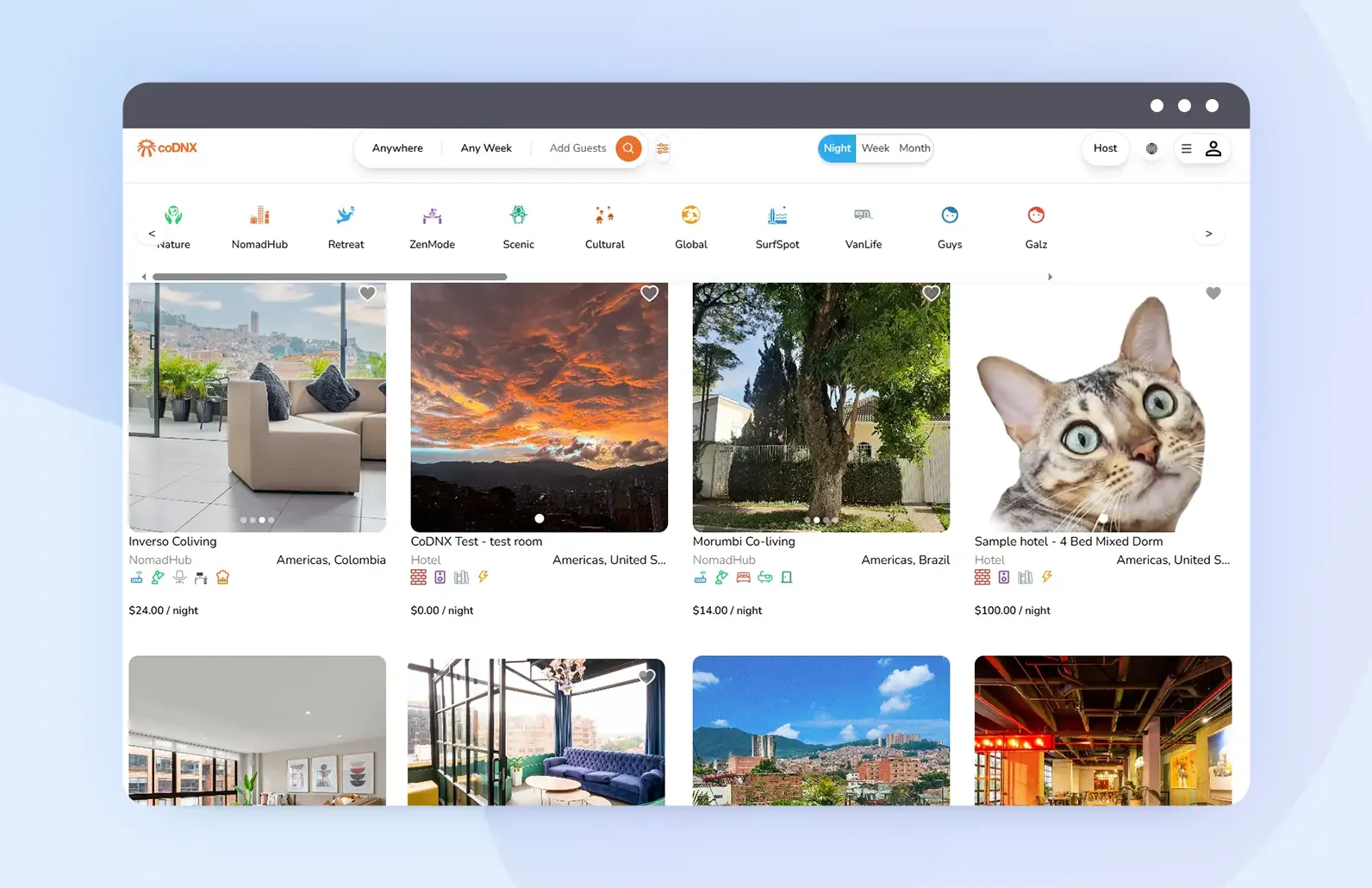Open the globe language selector
This screenshot has height=888, width=1372.
[x=1151, y=148]
